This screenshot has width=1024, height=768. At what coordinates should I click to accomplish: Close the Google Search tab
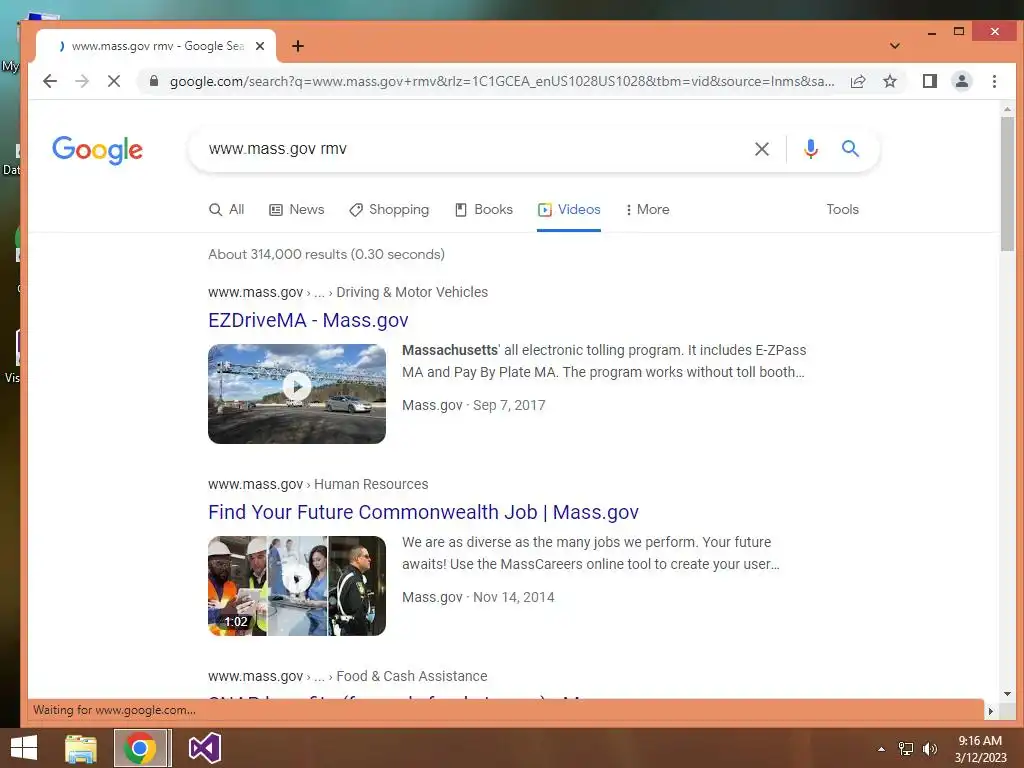click(x=260, y=46)
